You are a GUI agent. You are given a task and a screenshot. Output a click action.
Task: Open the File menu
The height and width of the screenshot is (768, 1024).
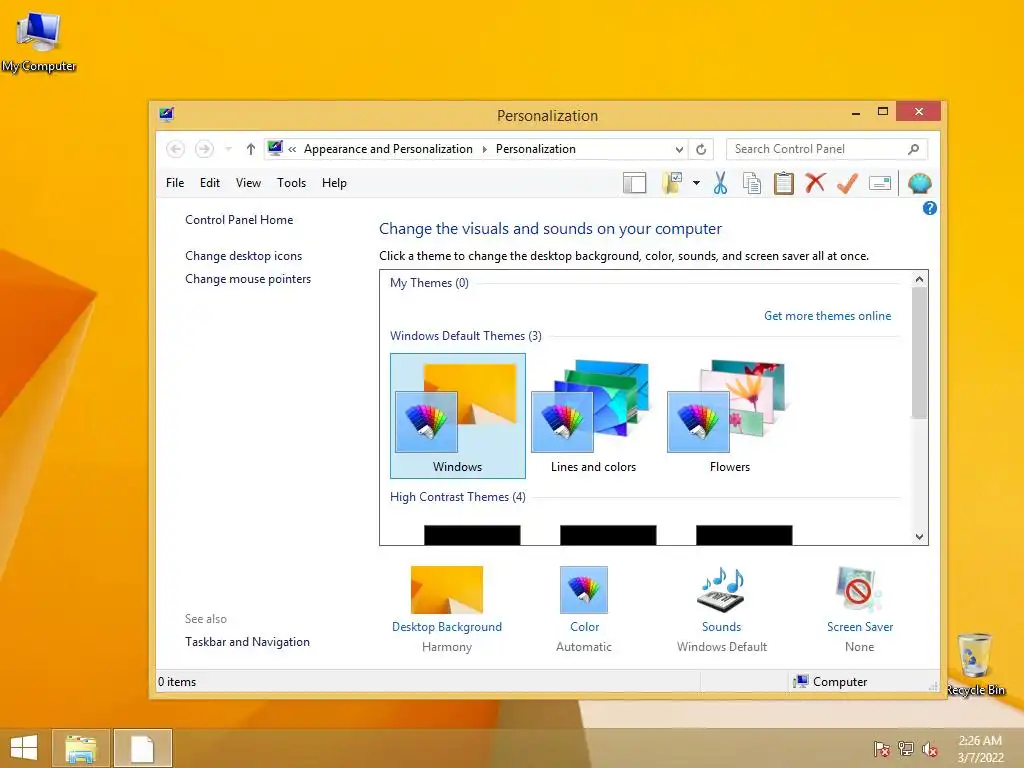point(175,183)
